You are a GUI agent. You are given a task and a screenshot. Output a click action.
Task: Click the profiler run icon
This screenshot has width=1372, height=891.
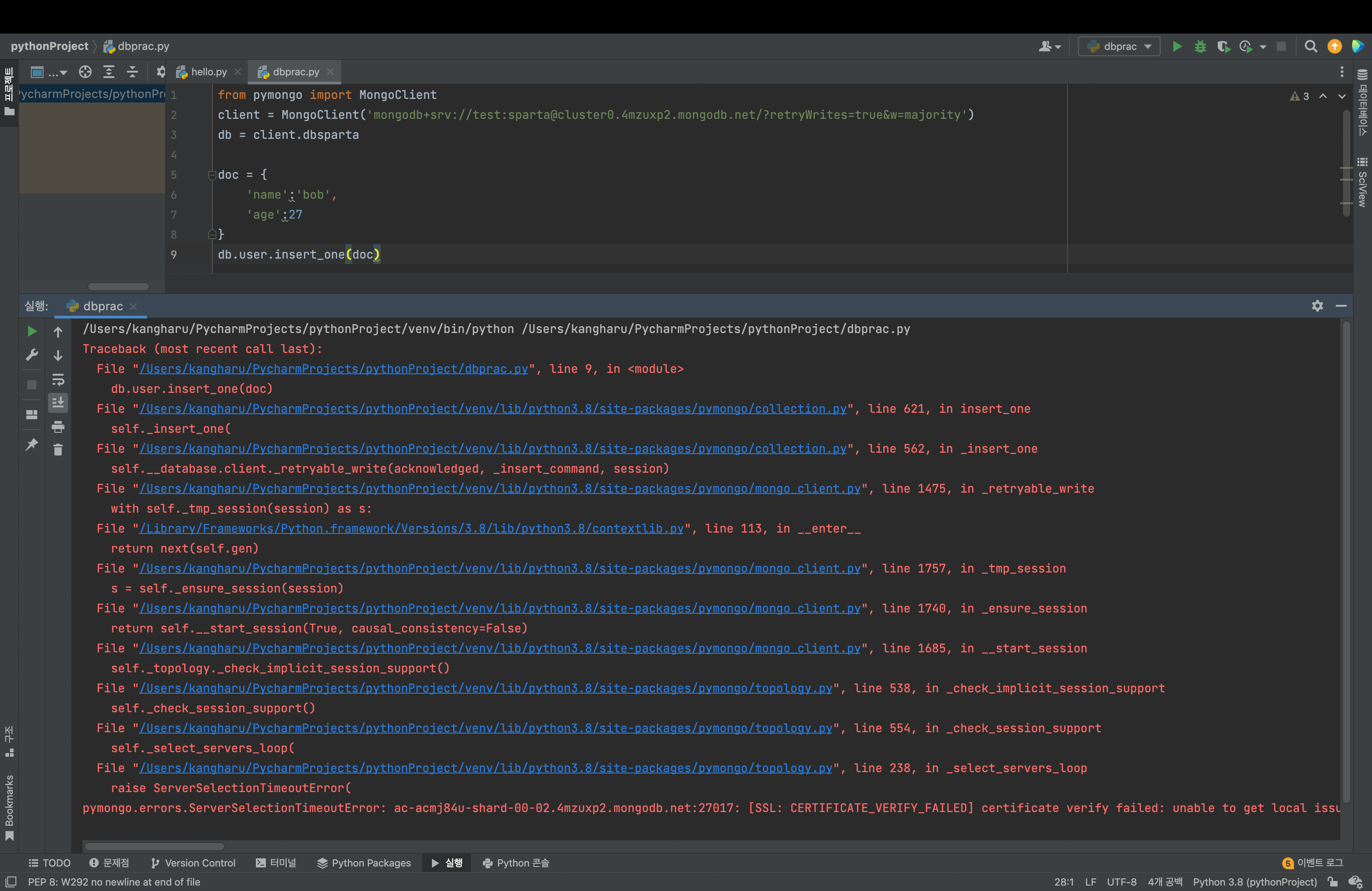(x=1245, y=47)
